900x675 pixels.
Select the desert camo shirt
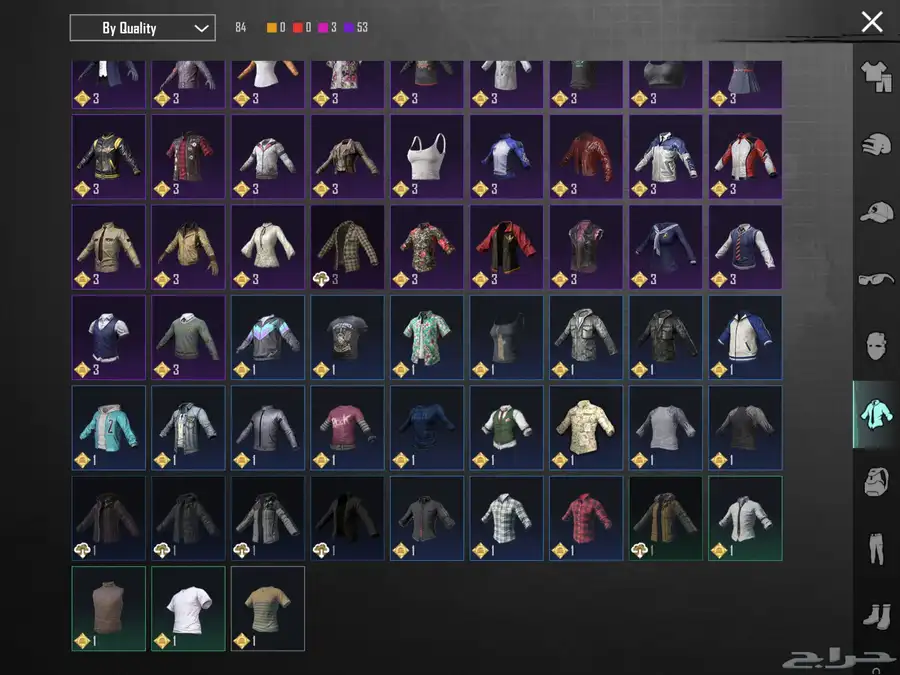click(586, 428)
